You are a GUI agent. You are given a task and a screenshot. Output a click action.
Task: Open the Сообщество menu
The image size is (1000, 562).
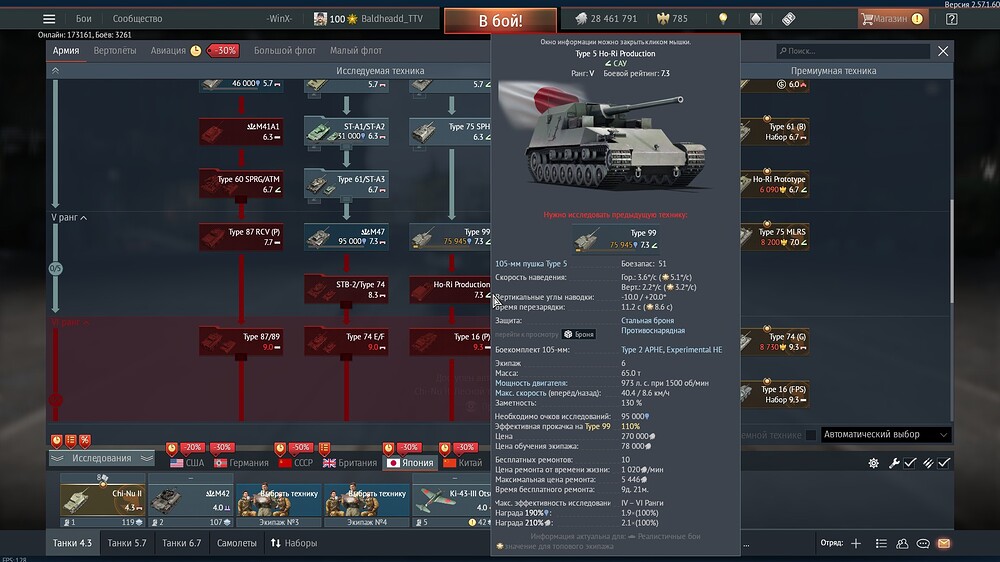tap(137, 18)
